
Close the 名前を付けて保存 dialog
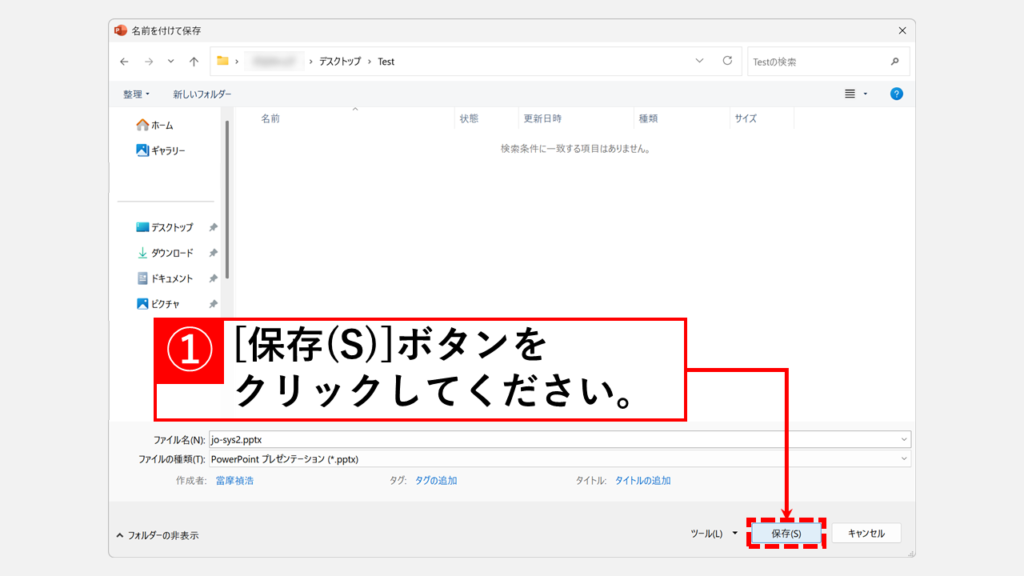pos(902,31)
